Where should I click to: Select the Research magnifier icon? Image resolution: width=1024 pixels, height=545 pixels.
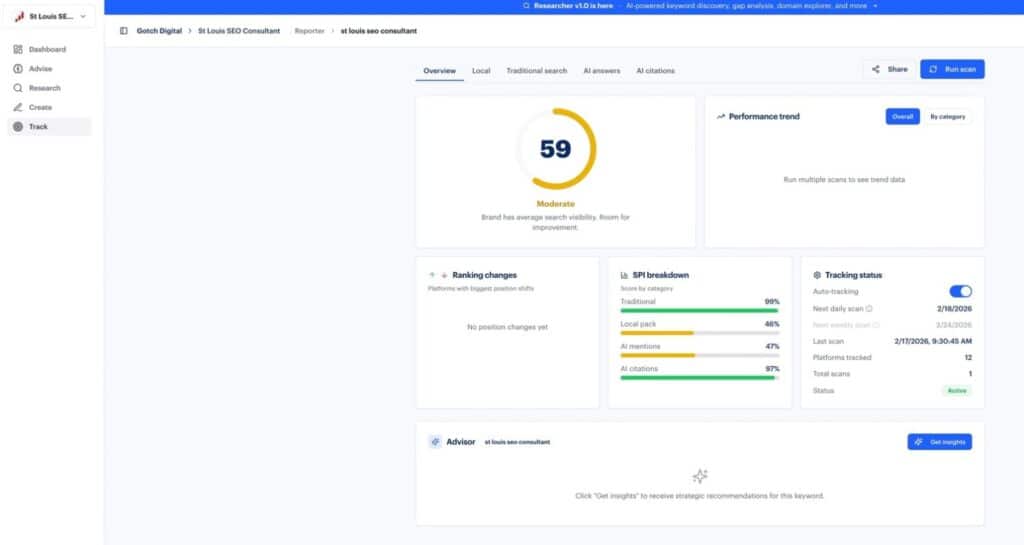tap(18, 88)
